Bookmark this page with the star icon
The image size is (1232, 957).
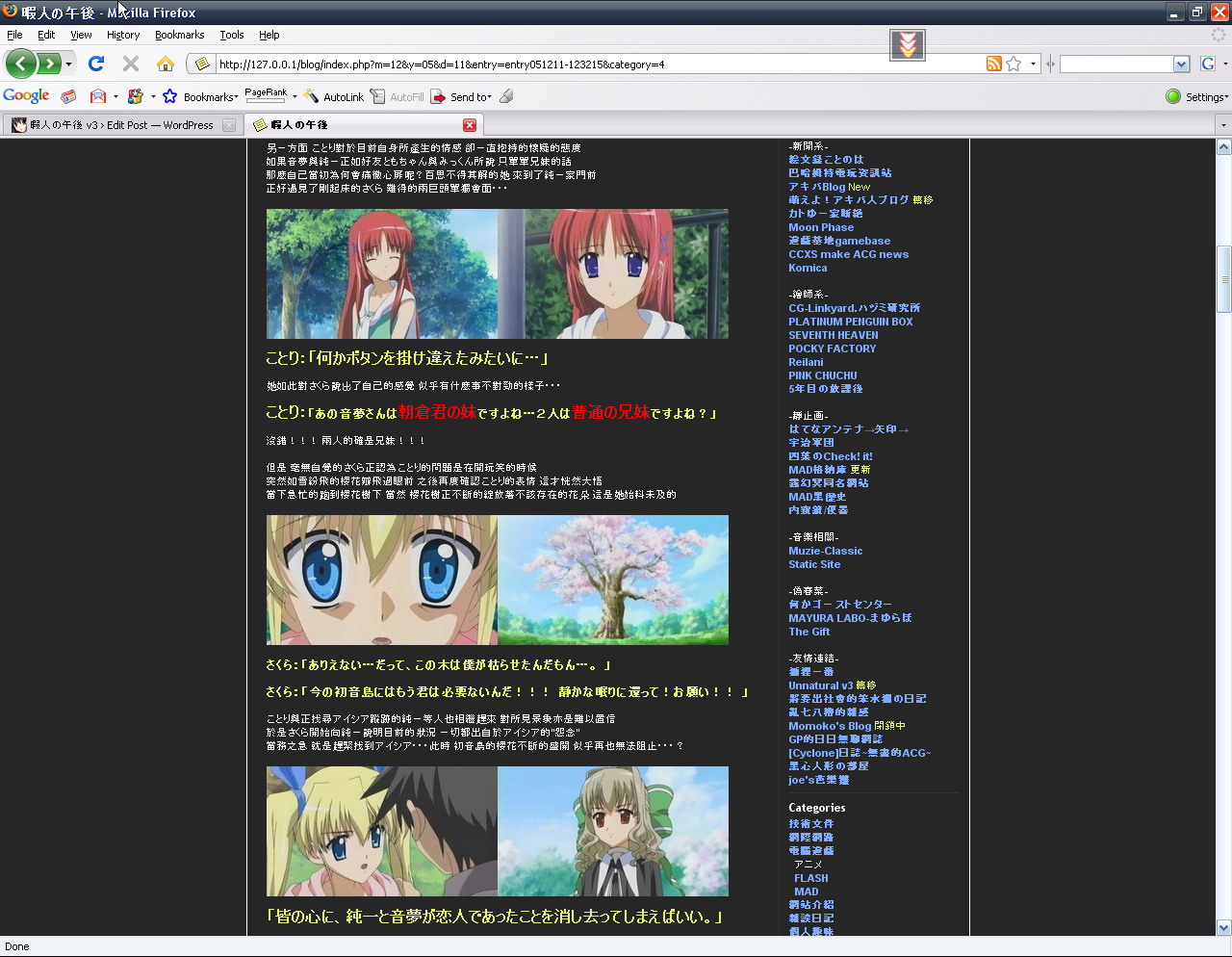[x=1014, y=65]
